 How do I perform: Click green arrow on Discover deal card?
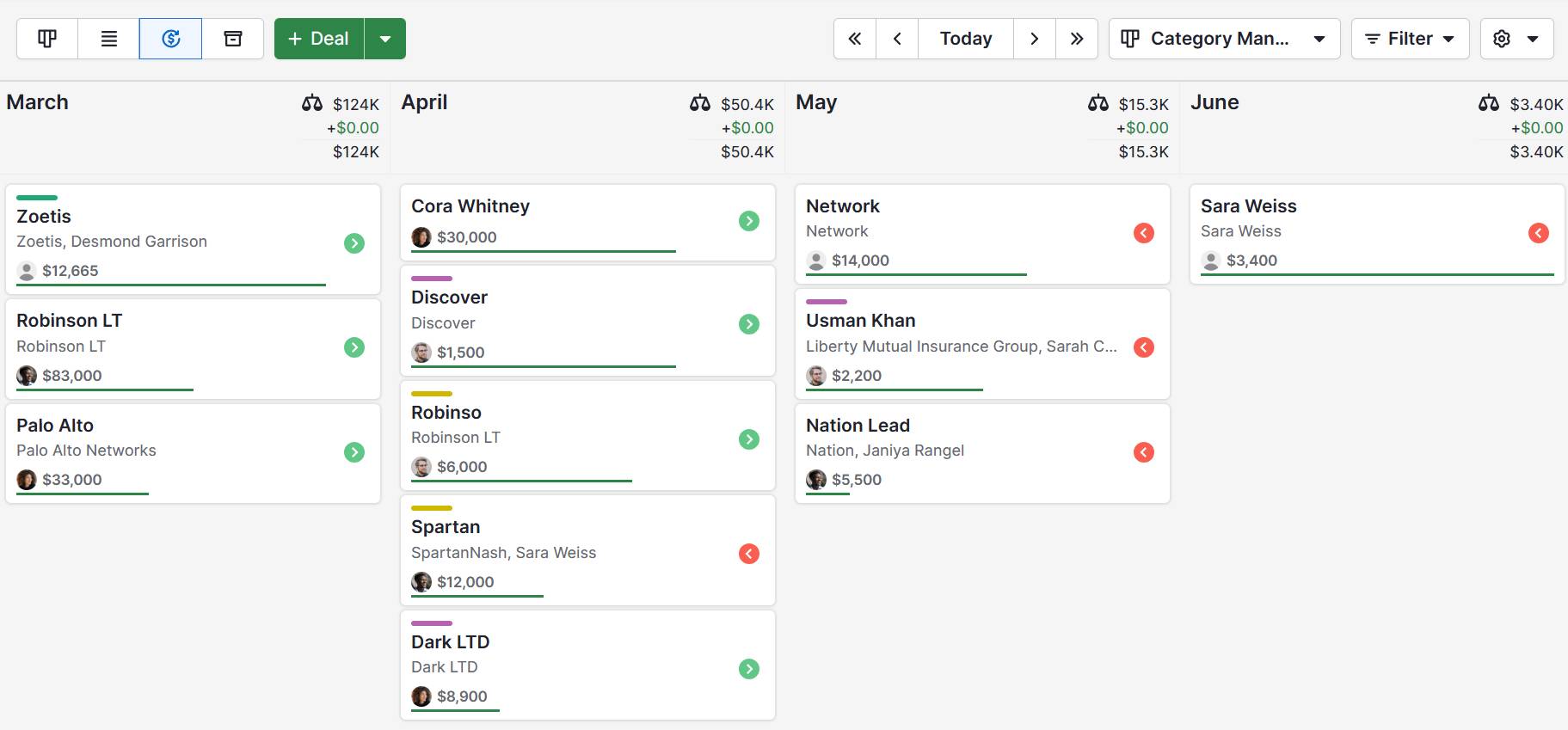click(x=749, y=324)
